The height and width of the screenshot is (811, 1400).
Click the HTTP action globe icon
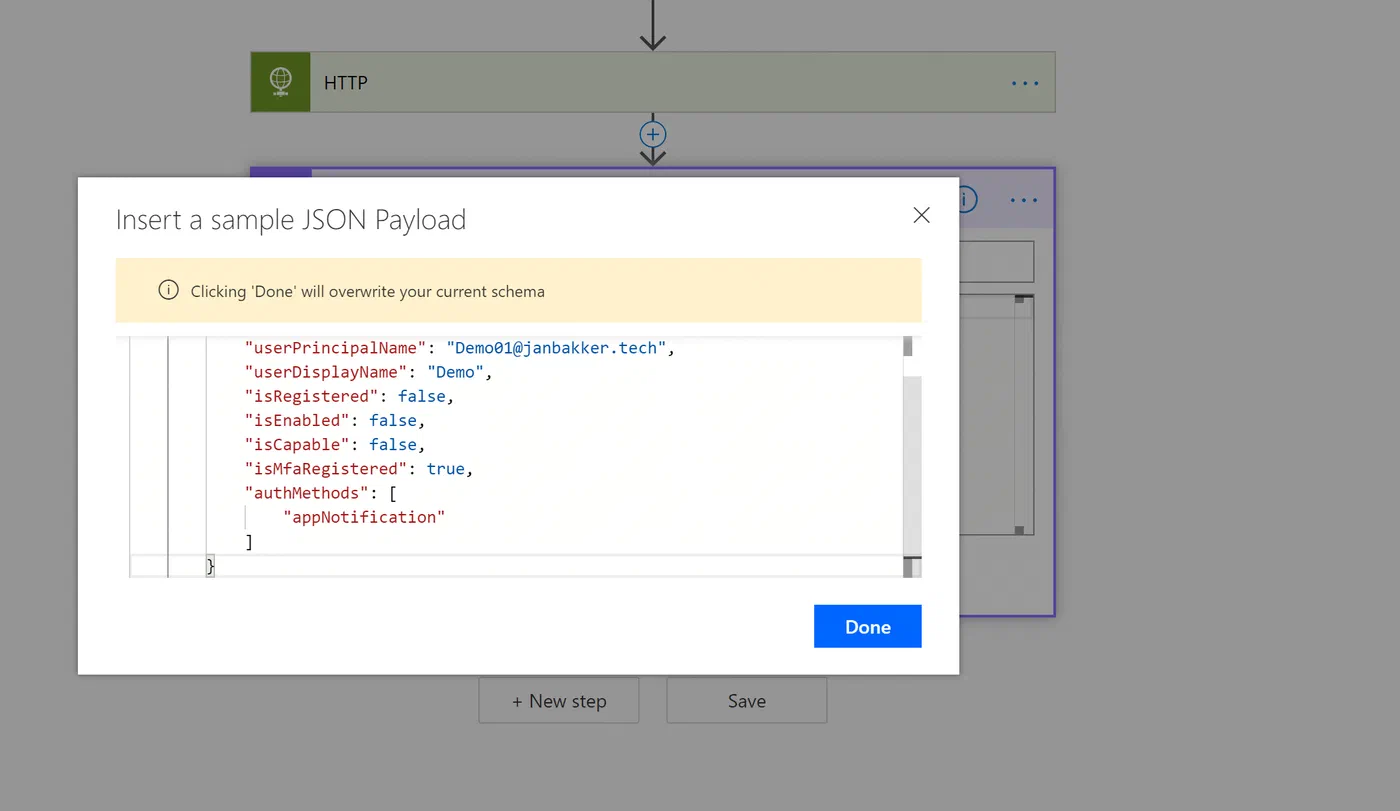click(281, 82)
